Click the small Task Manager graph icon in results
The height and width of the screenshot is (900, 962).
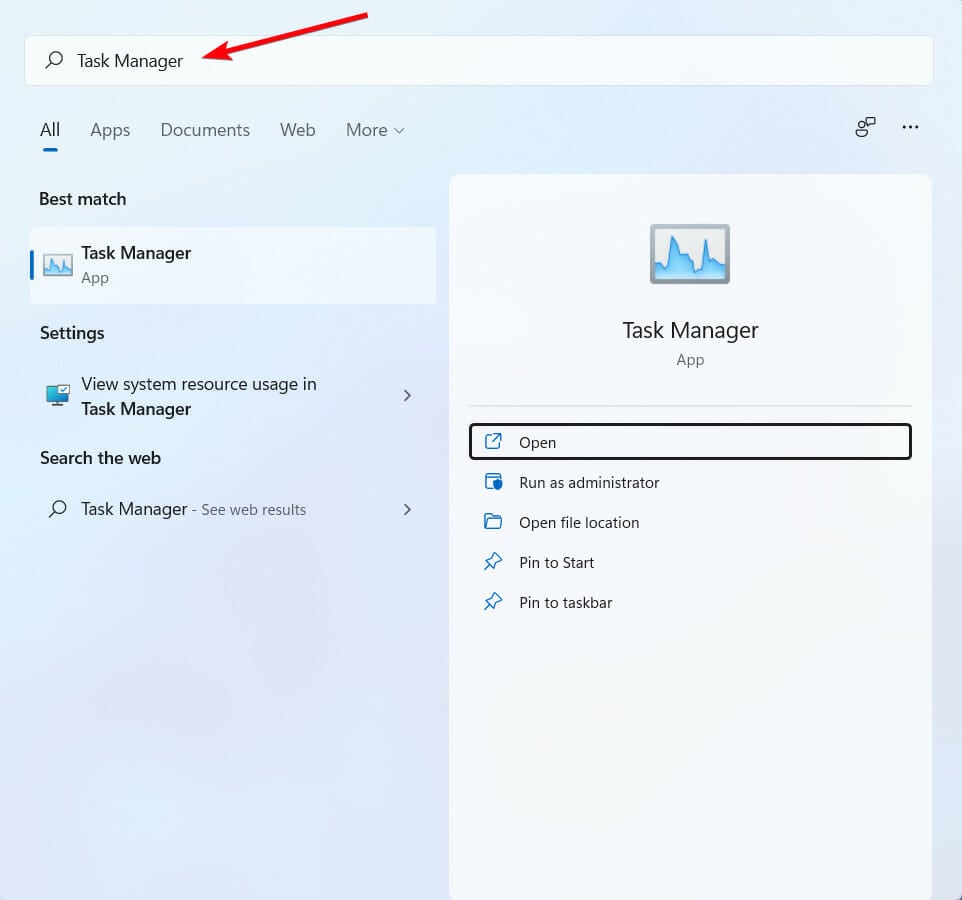click(58, 265)
